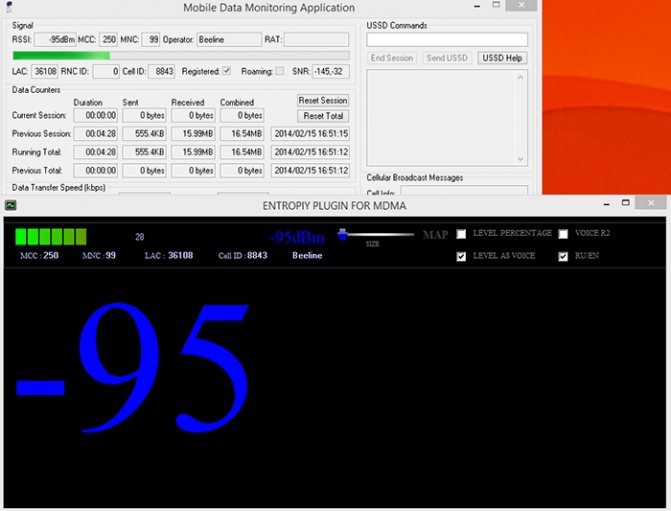Click the Operator field showing Beeline
Viewport: 671px width, 511px height.
[229, 39]
